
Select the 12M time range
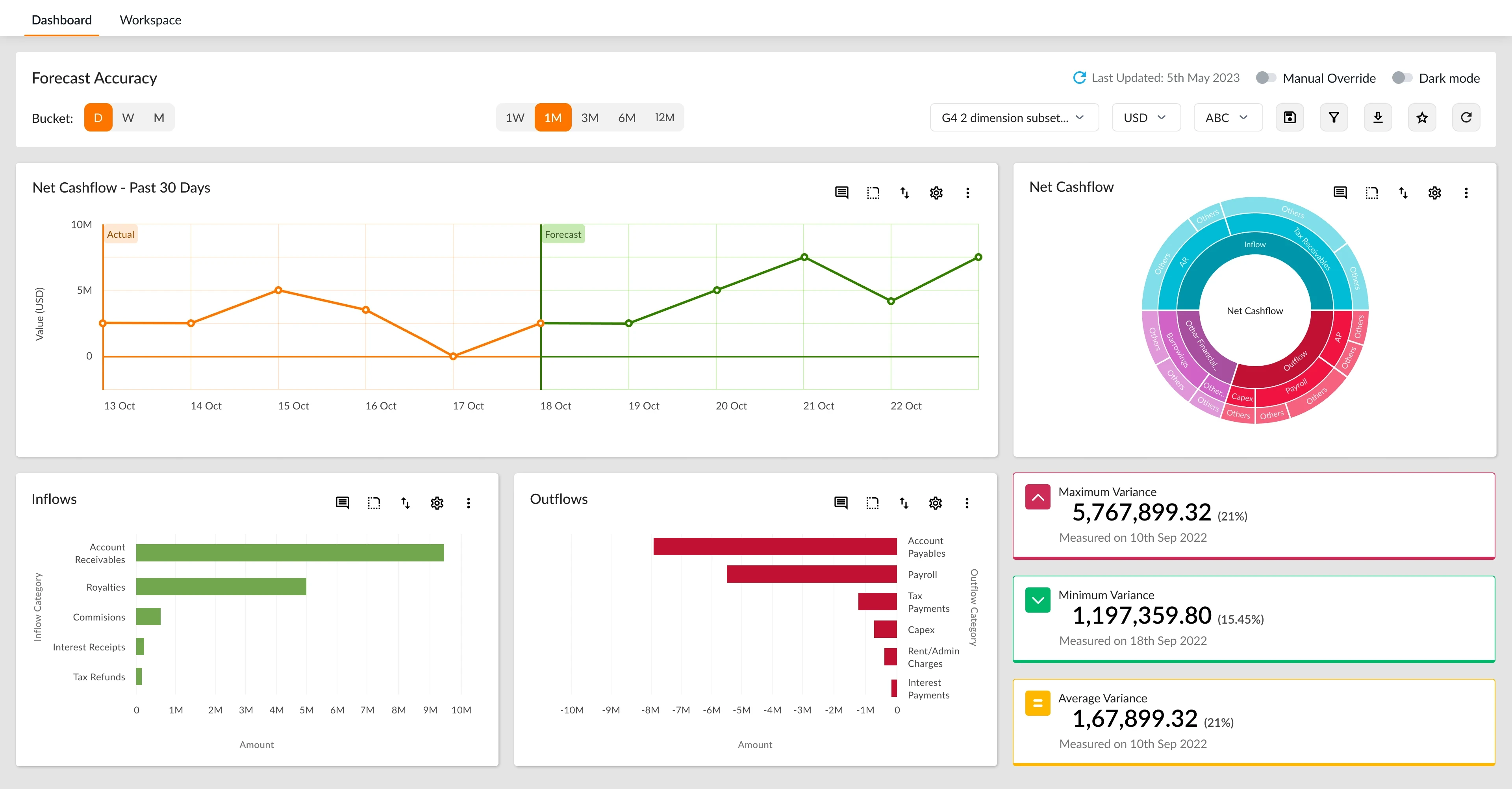pos(664,117)
